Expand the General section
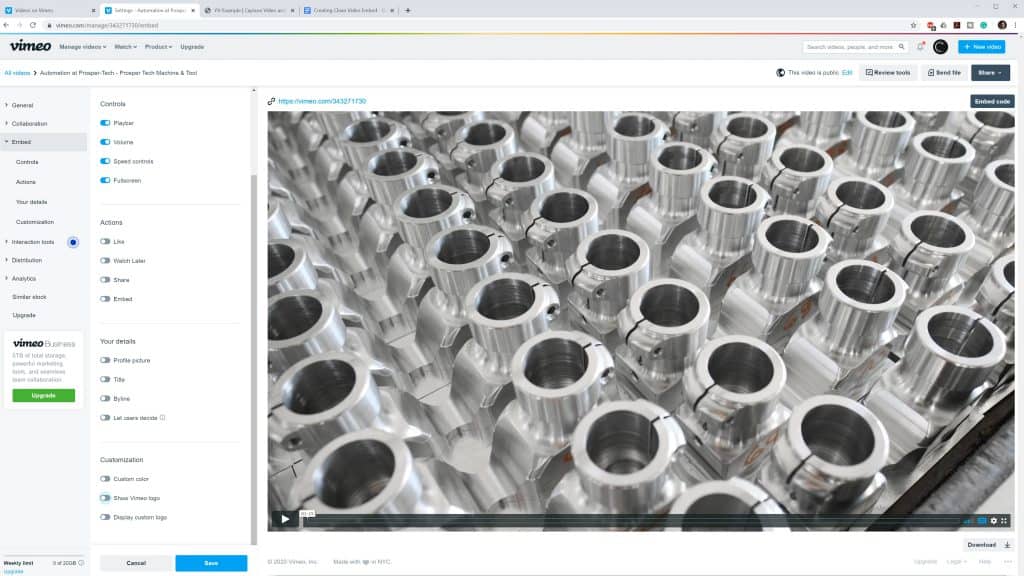The height and width of the screenshot is (576, 1024). (x=20, y=105)
